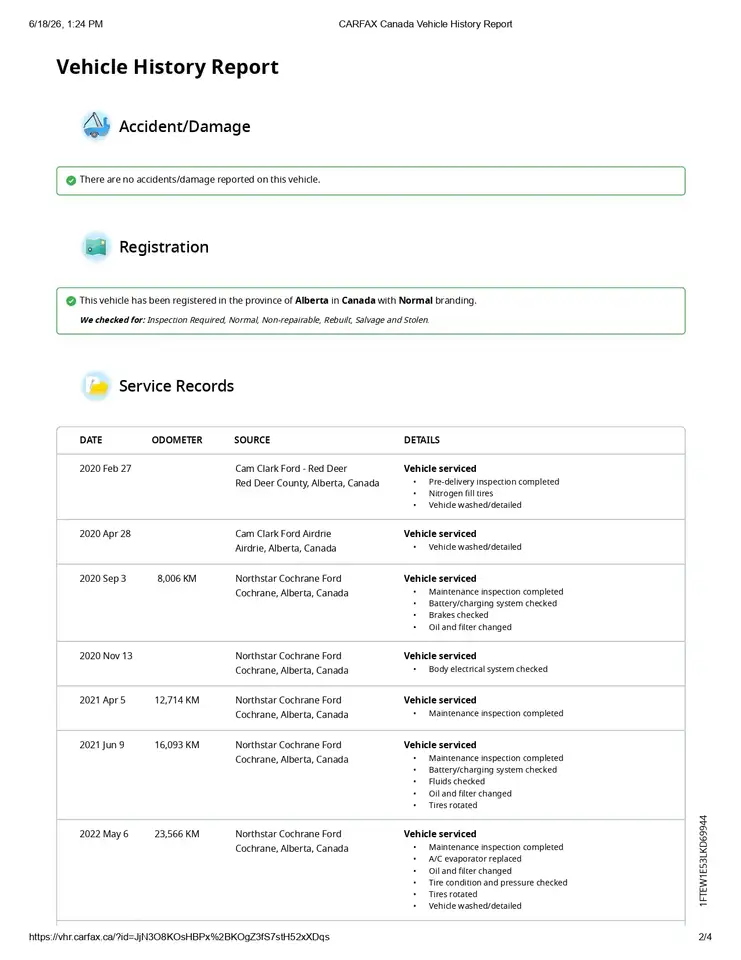Click the vertical VIN 1FTEW1E53LKD69944
The image size is (741, 960).
[x=703, y=860]
